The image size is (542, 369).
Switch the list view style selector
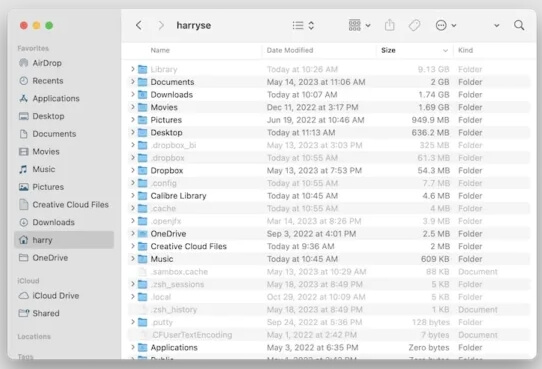tap(303, 25)
